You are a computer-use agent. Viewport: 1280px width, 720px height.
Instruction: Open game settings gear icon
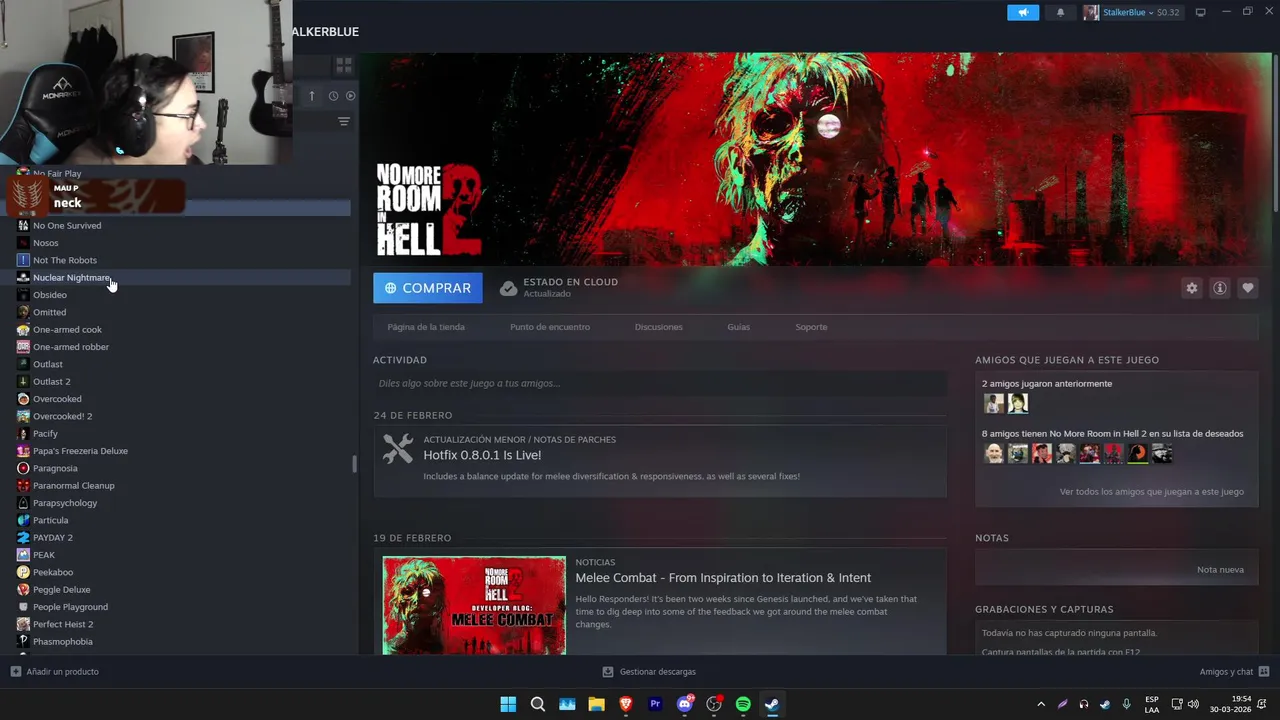tap(1191, 288)
